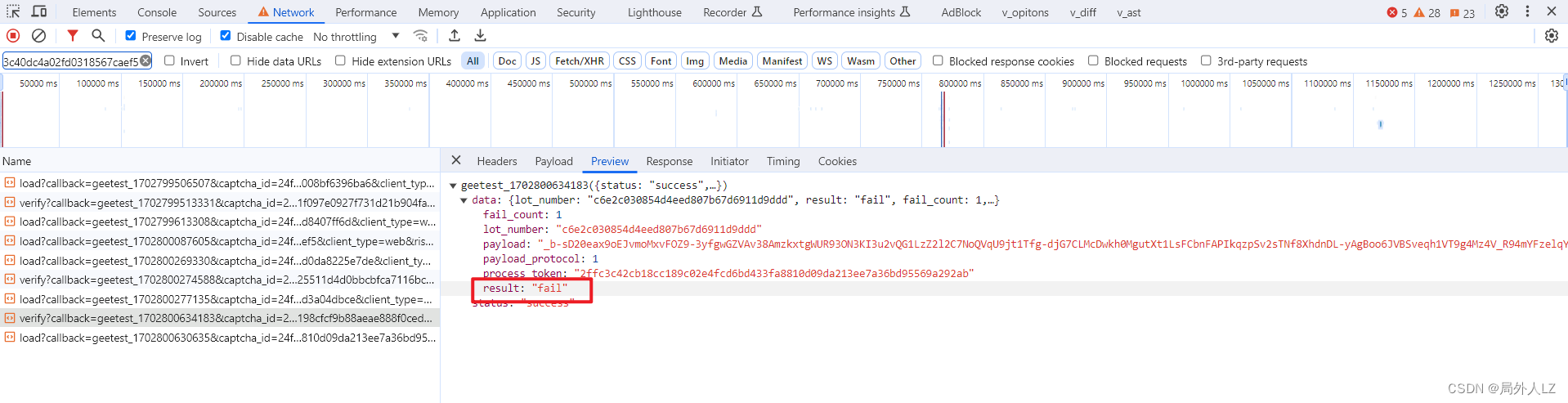Toggle device toolbar icon

39,11
